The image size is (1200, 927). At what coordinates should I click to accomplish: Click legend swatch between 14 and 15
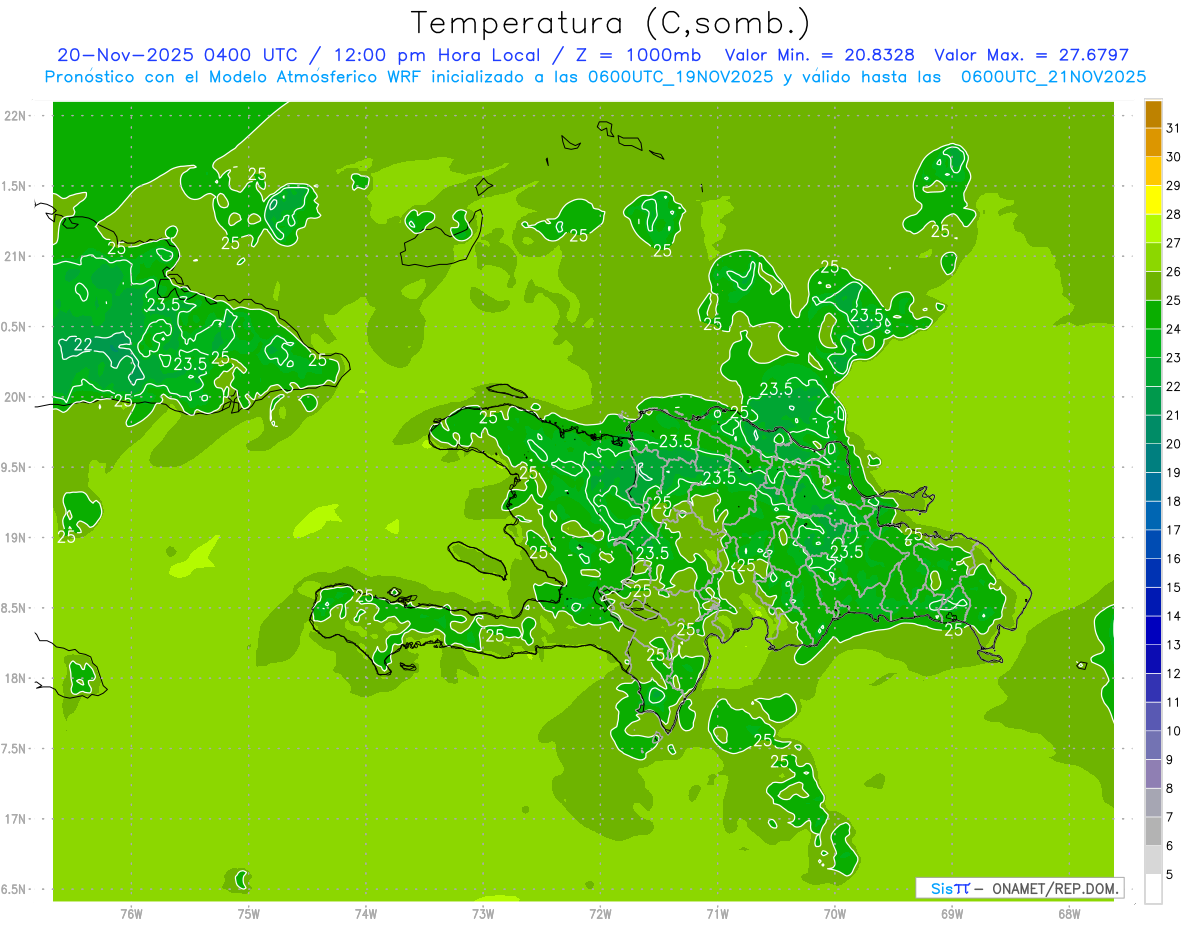1153,601
